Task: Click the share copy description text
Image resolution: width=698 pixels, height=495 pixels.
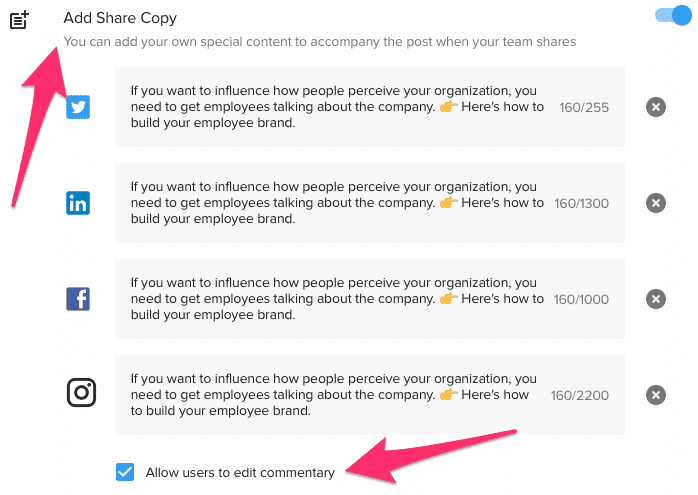Action: pyautogui.click(x=319, y=42)
